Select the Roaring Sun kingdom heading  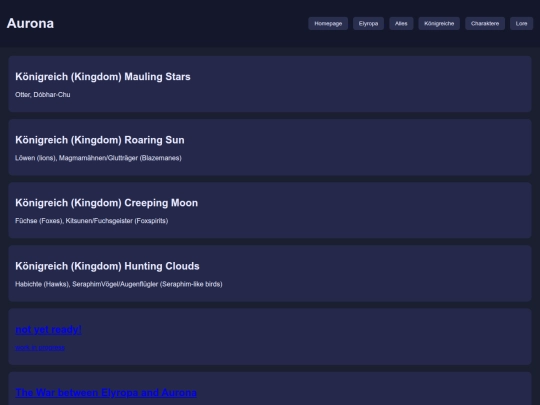[100, 140]
